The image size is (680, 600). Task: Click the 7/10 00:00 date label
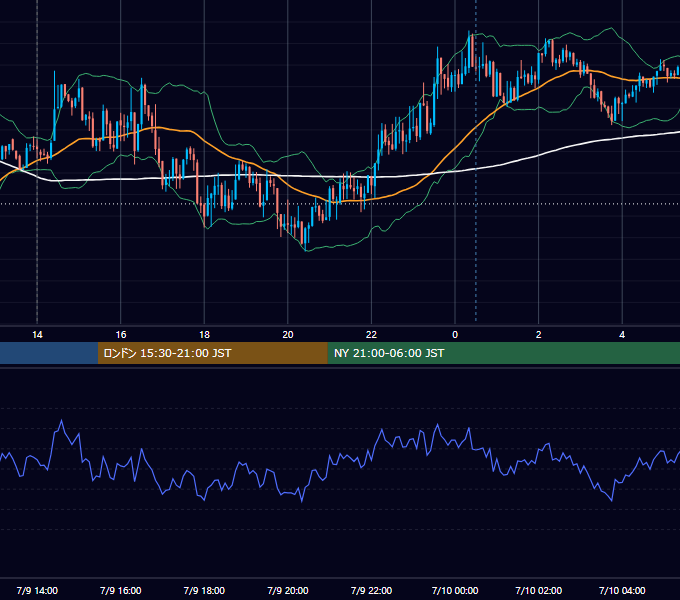[455, 590]
